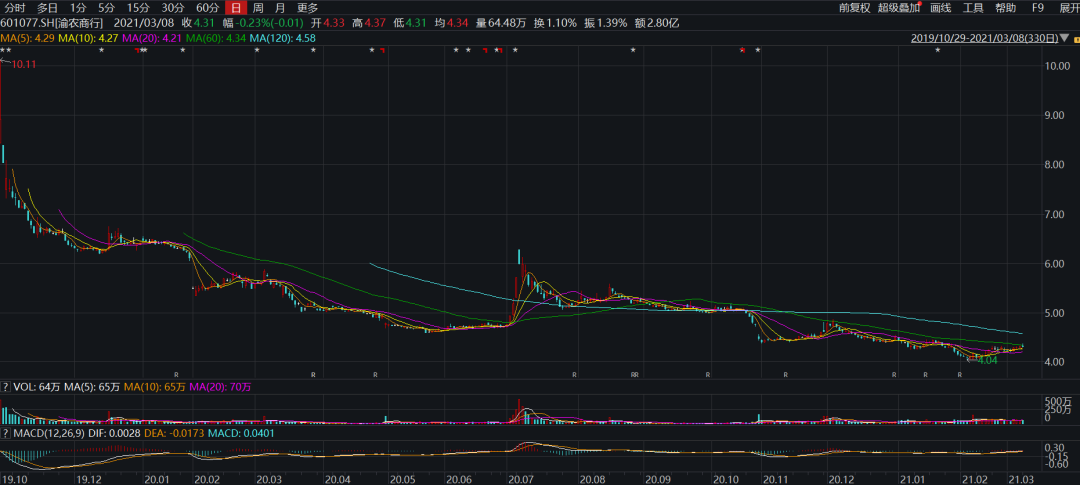Viewport: 1080px width, 485px height.
Task: Click the 10.00 price axis label
Action: (x=1057, y=66)
